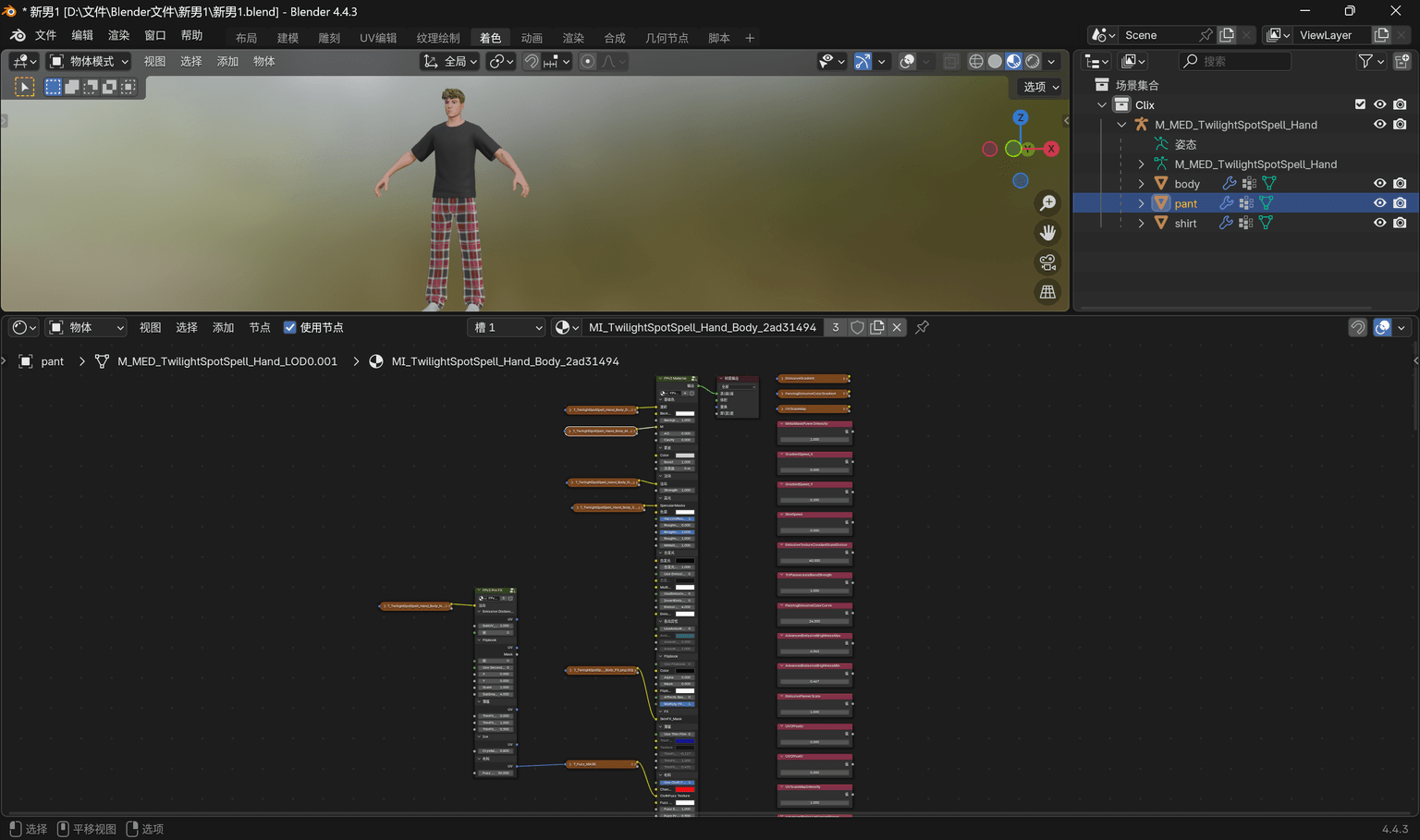Switch to the UV Editing workspace tab
1420x840 pixels.
tap(378, 38)
